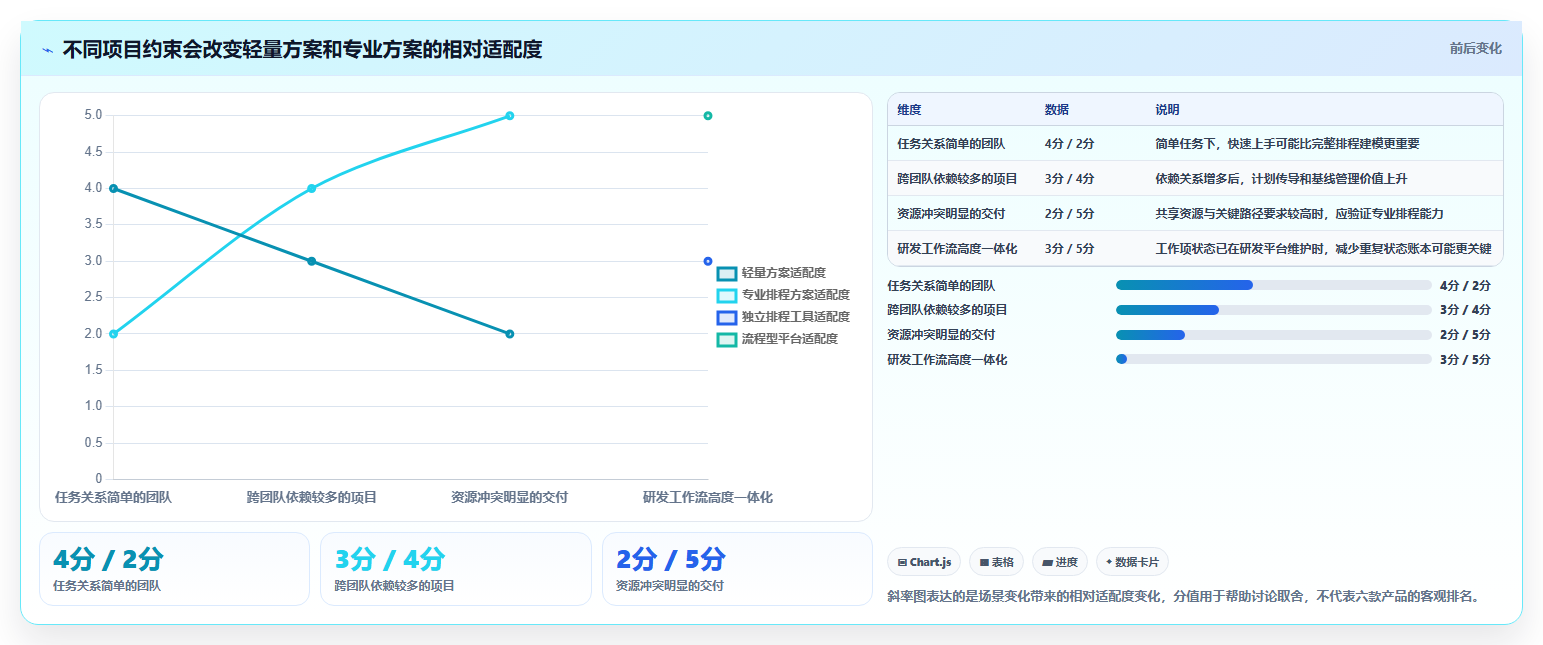1543x645 pixels.
Task: Click the cyan data point at 2.0
Action: pos(113,334)
